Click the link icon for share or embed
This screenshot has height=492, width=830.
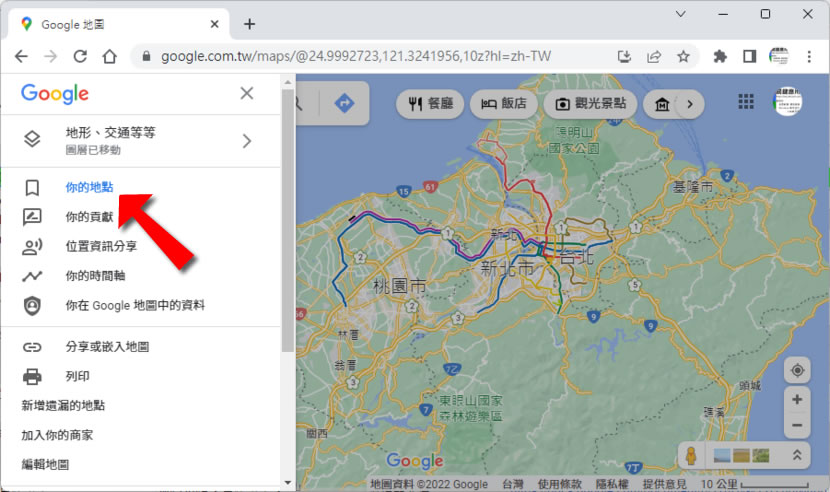pos(32,347)
